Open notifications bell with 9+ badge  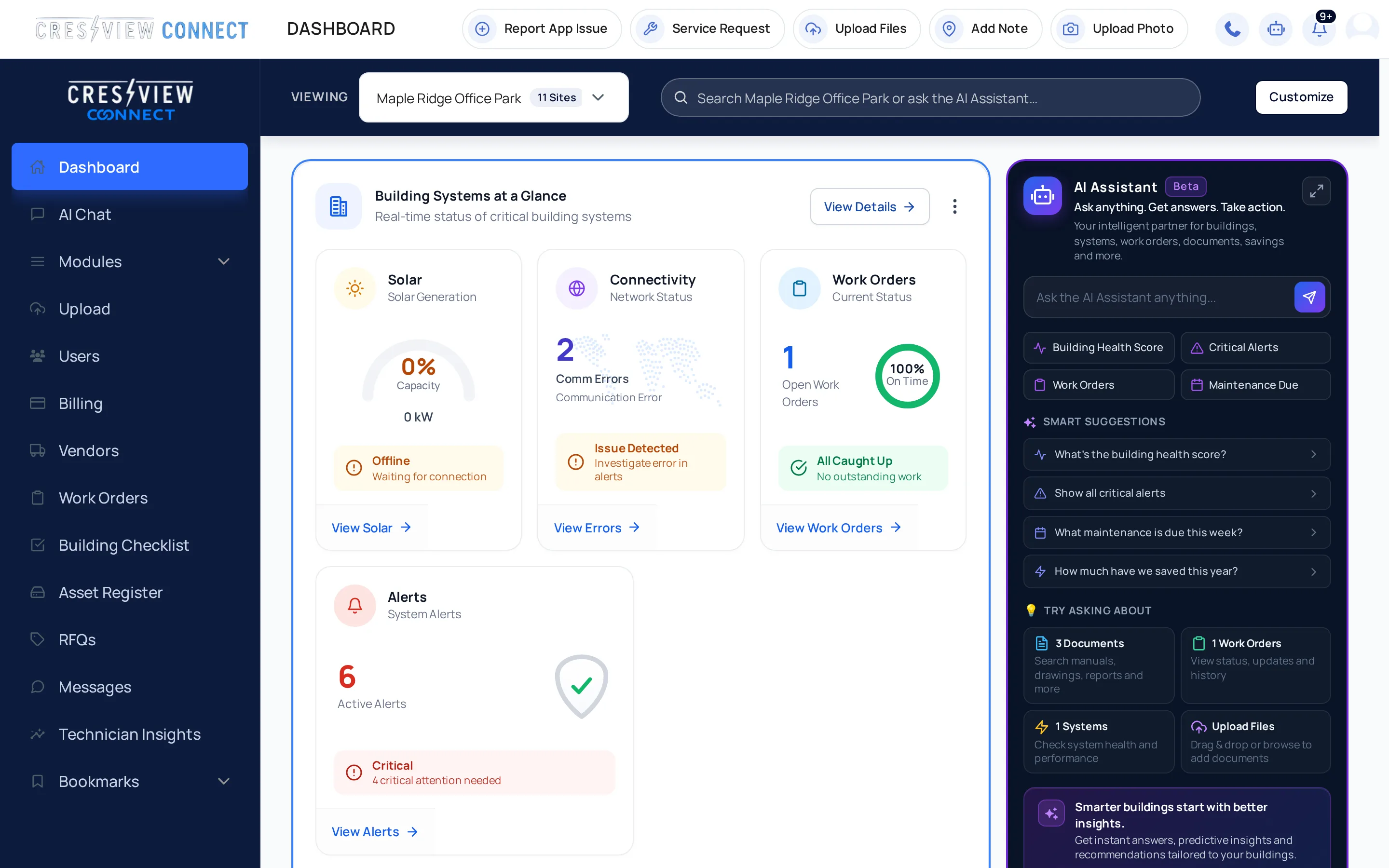click(1319, 29)
